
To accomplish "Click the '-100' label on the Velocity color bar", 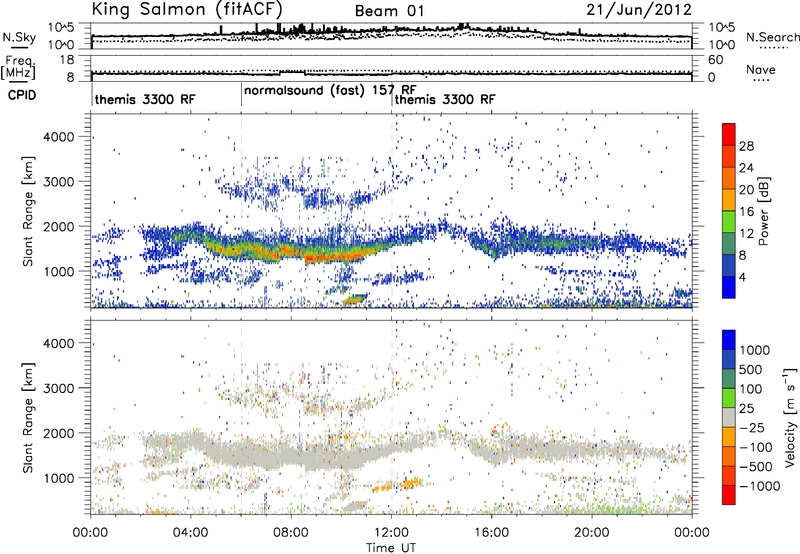I will coord(755,447).
